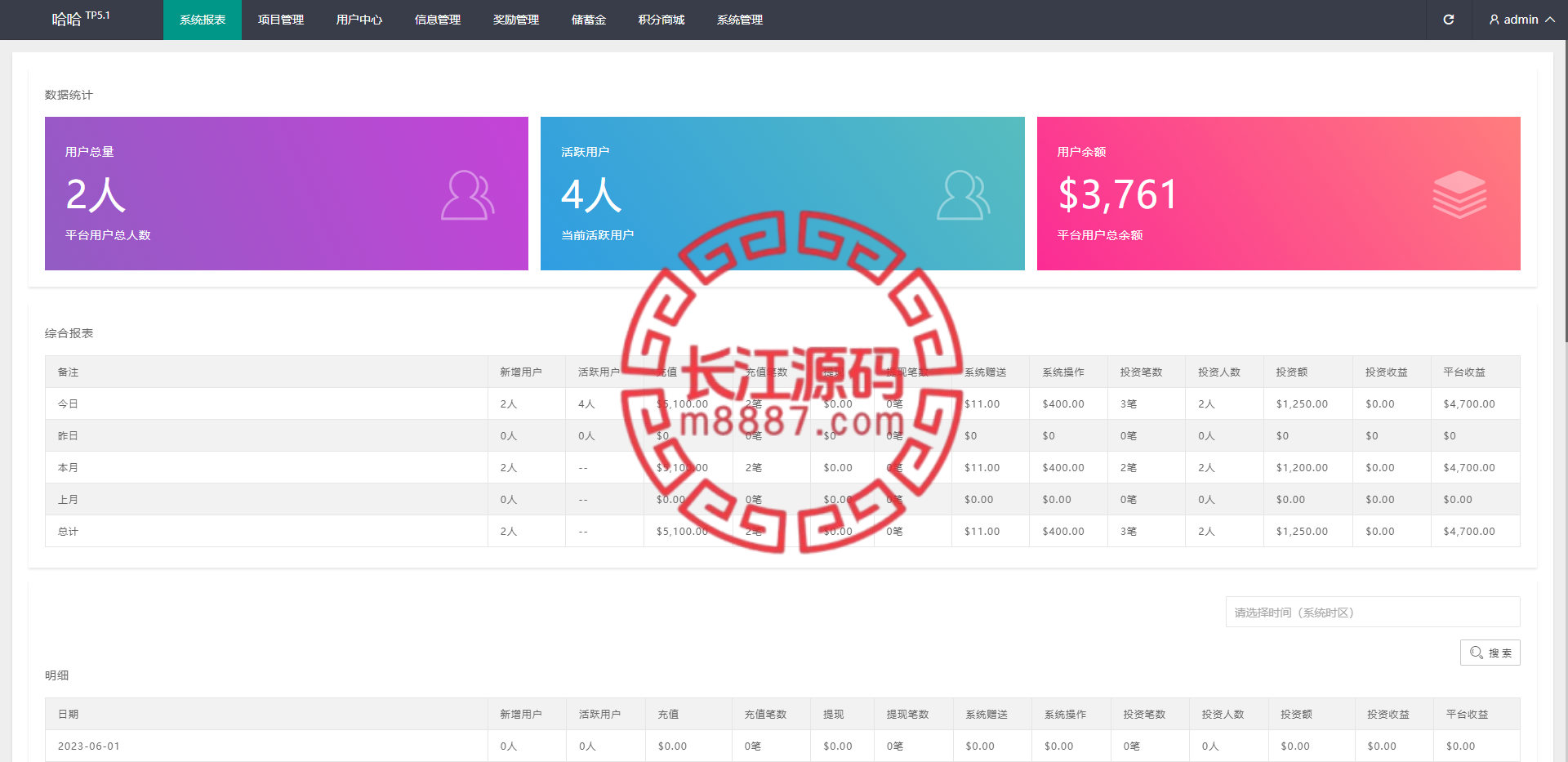Open the 积分商城 menu

tap(661, 20)
